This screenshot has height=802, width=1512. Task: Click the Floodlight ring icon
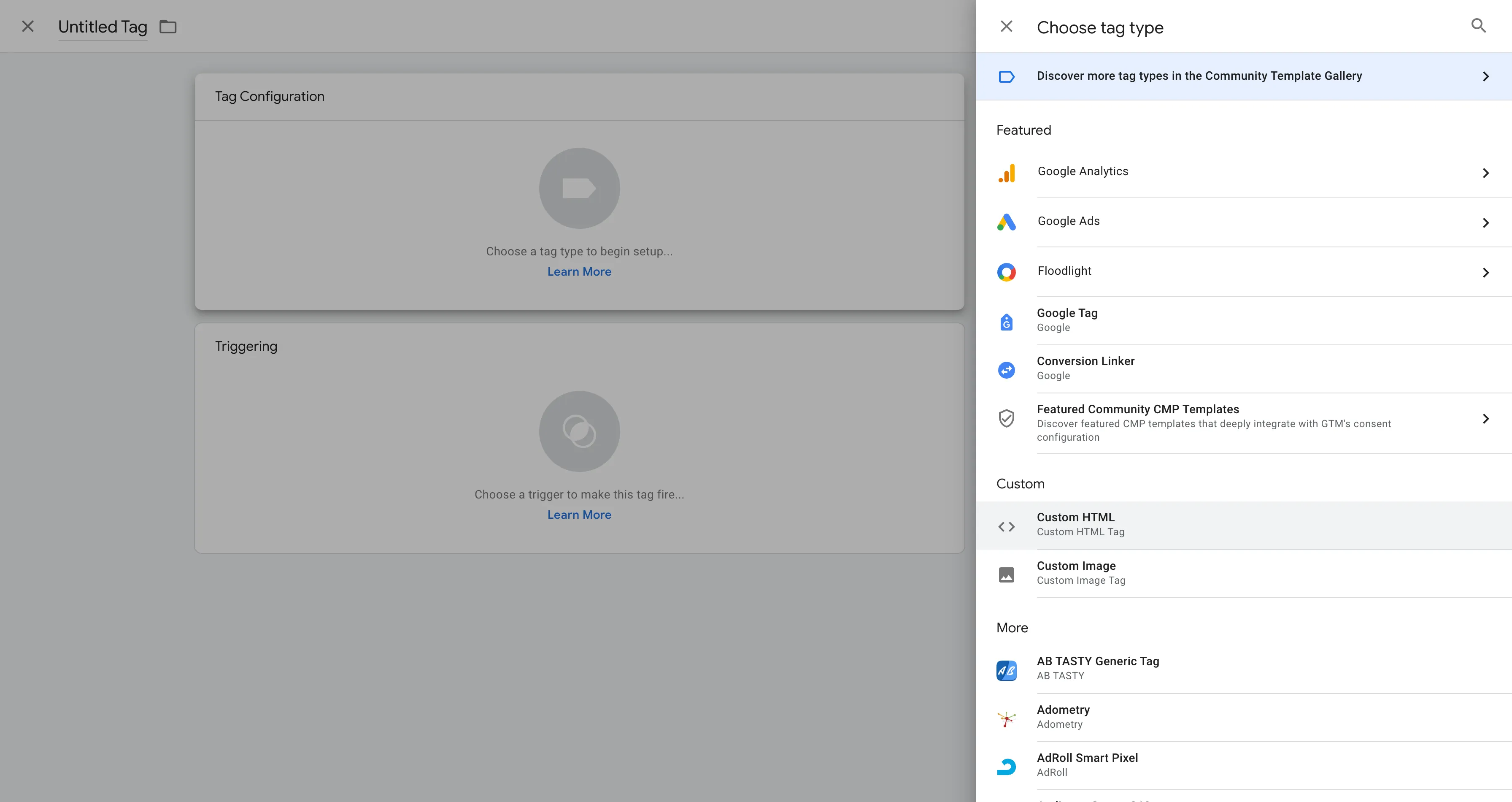1007,272
